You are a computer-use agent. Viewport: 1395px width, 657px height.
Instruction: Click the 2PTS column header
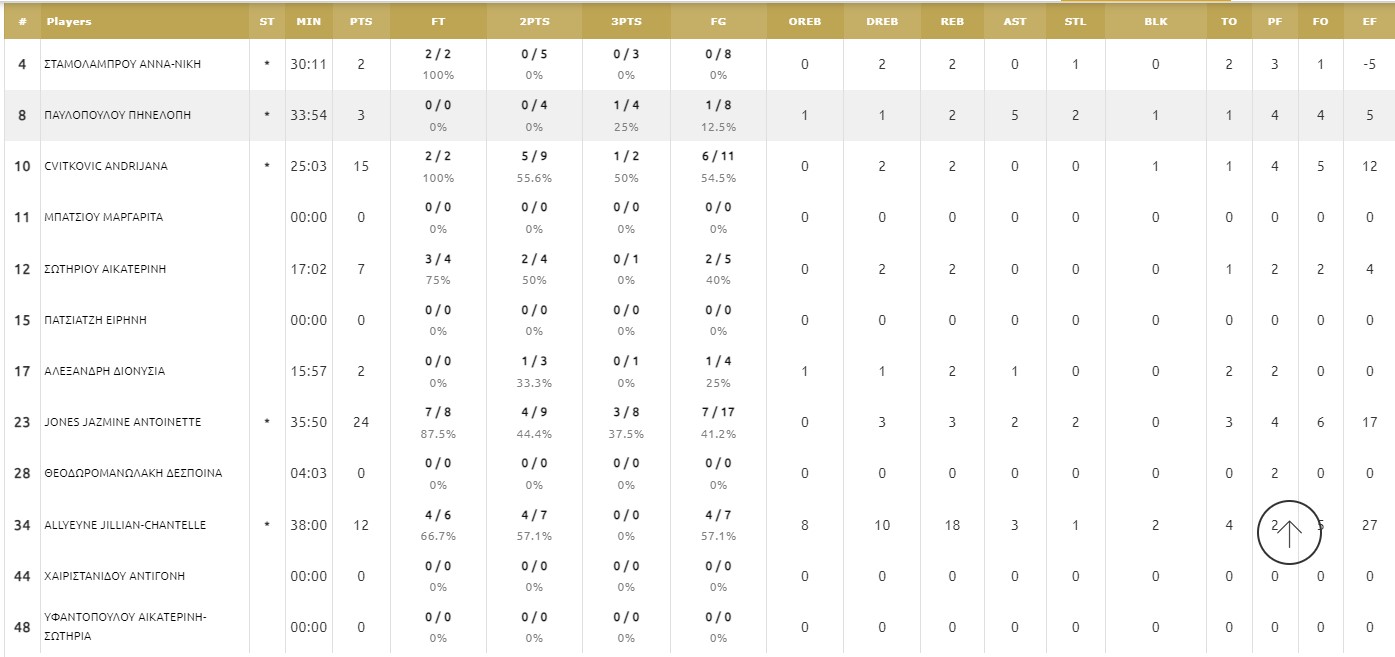534,21
